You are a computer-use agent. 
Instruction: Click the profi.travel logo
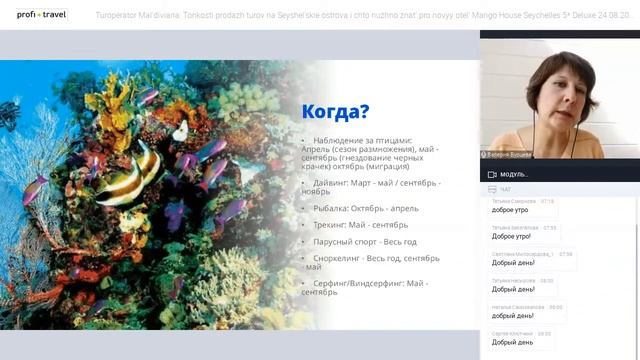[x=41, y=15]
